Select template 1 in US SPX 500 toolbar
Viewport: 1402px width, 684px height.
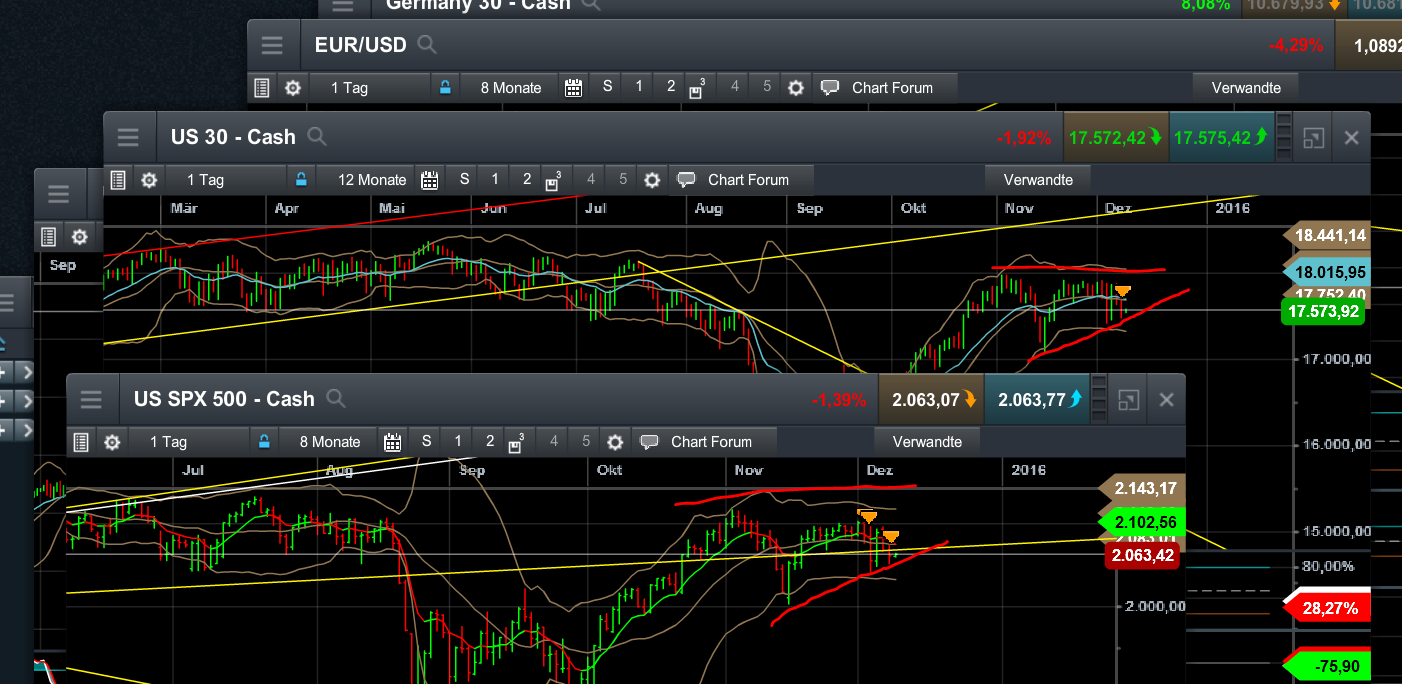click(458, 441)
